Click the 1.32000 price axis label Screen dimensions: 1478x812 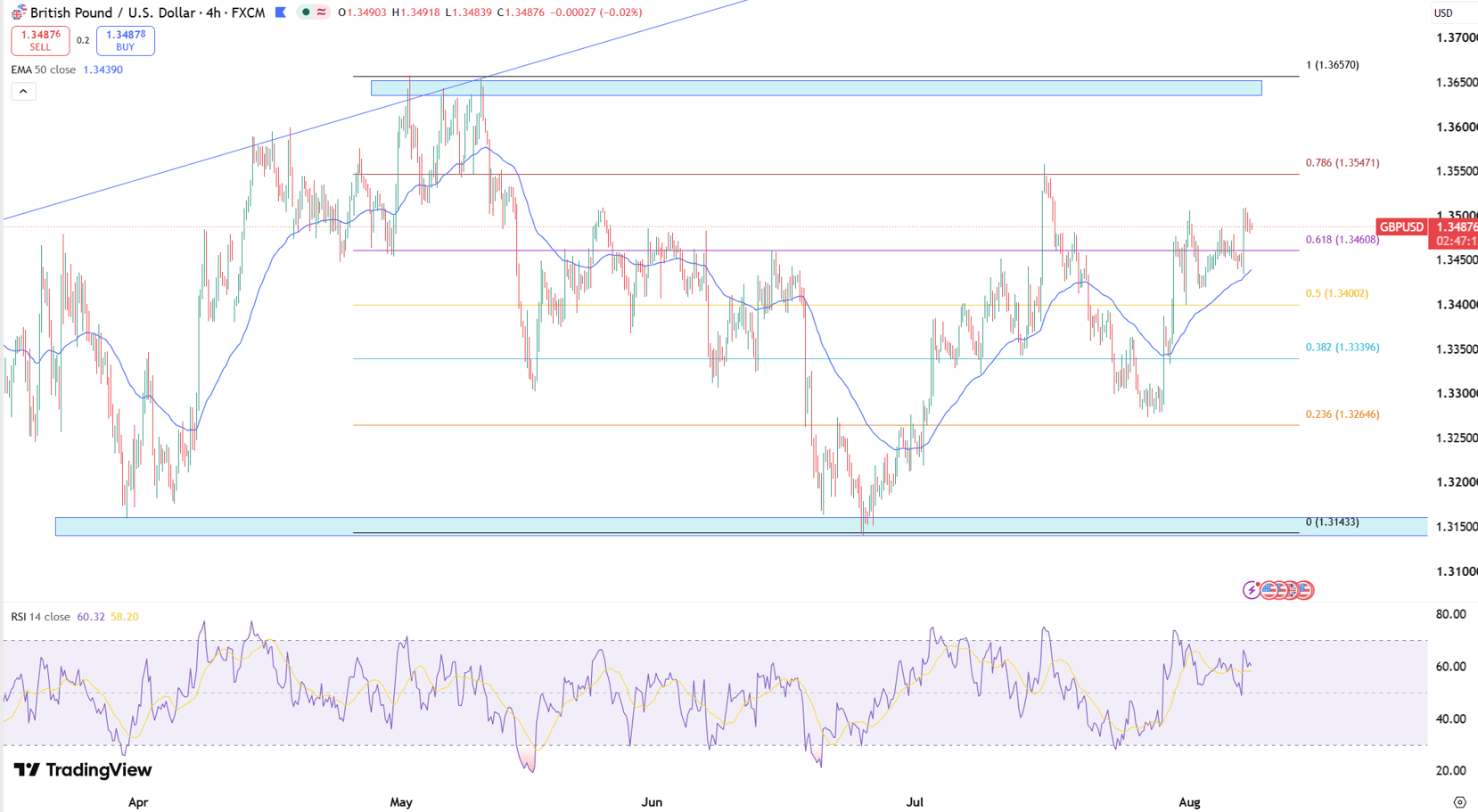(x=1457, y=482)
